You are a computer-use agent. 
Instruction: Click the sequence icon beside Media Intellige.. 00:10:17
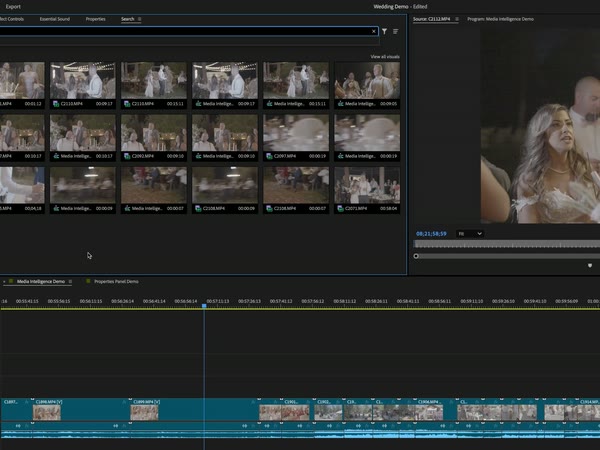pos(56,156)
